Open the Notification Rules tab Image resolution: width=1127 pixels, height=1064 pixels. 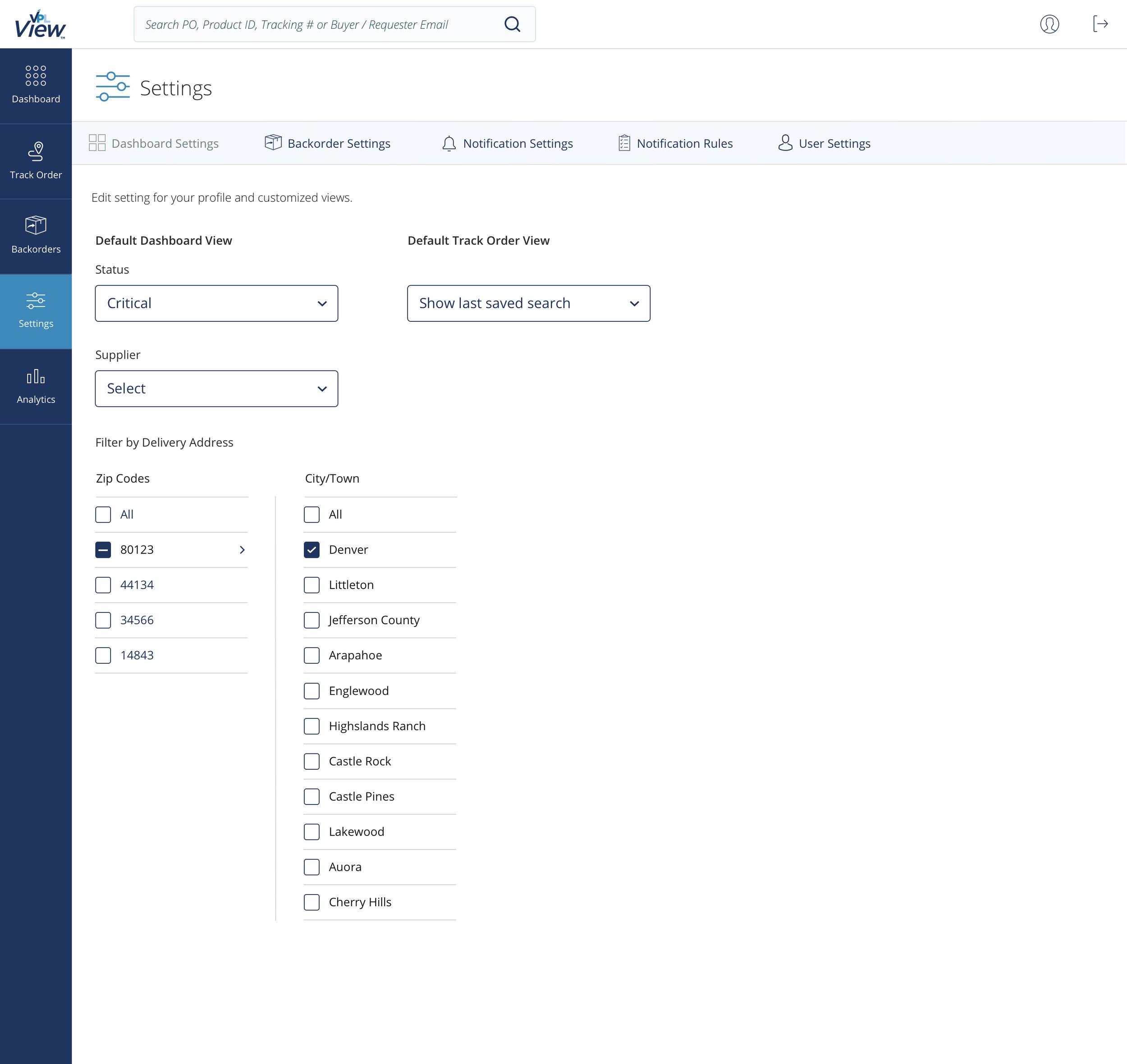tap(675, 143)
